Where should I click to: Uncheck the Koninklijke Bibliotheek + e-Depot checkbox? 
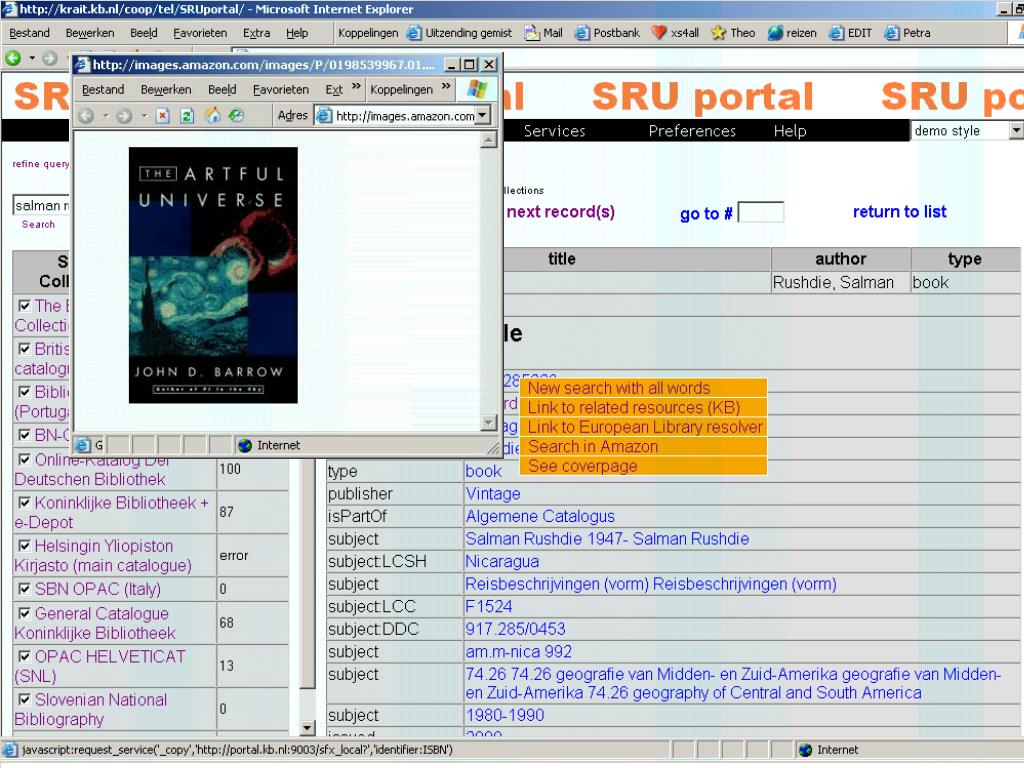tap(24, 503)
